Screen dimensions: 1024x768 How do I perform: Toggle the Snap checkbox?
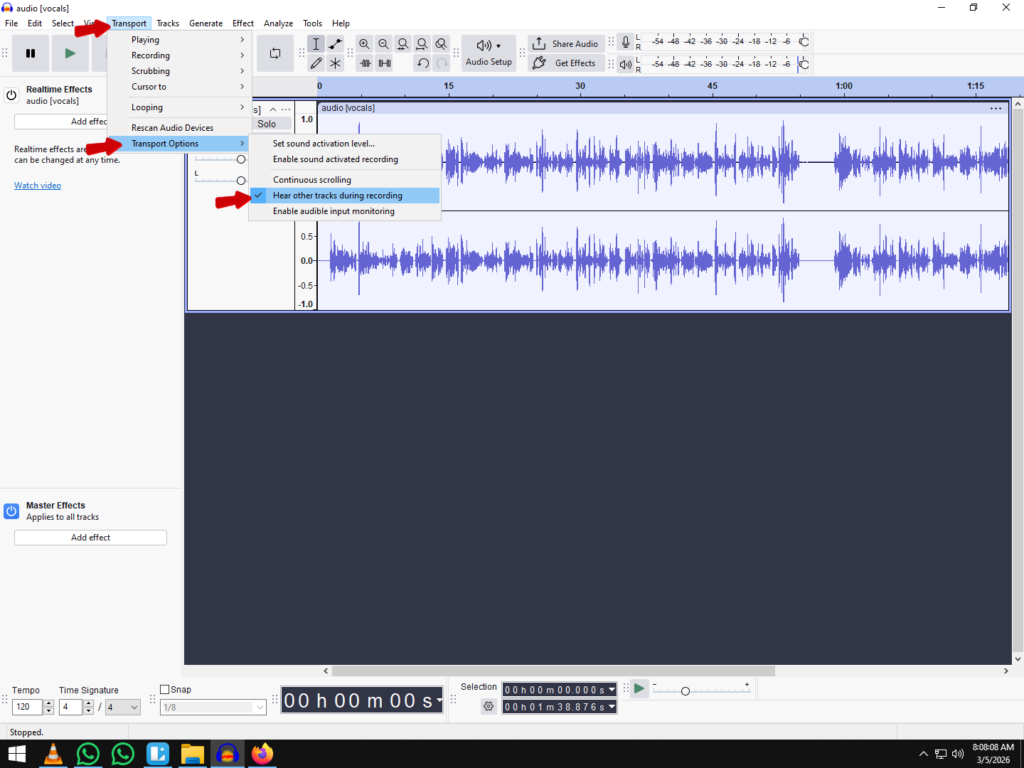tap(165, 690)
